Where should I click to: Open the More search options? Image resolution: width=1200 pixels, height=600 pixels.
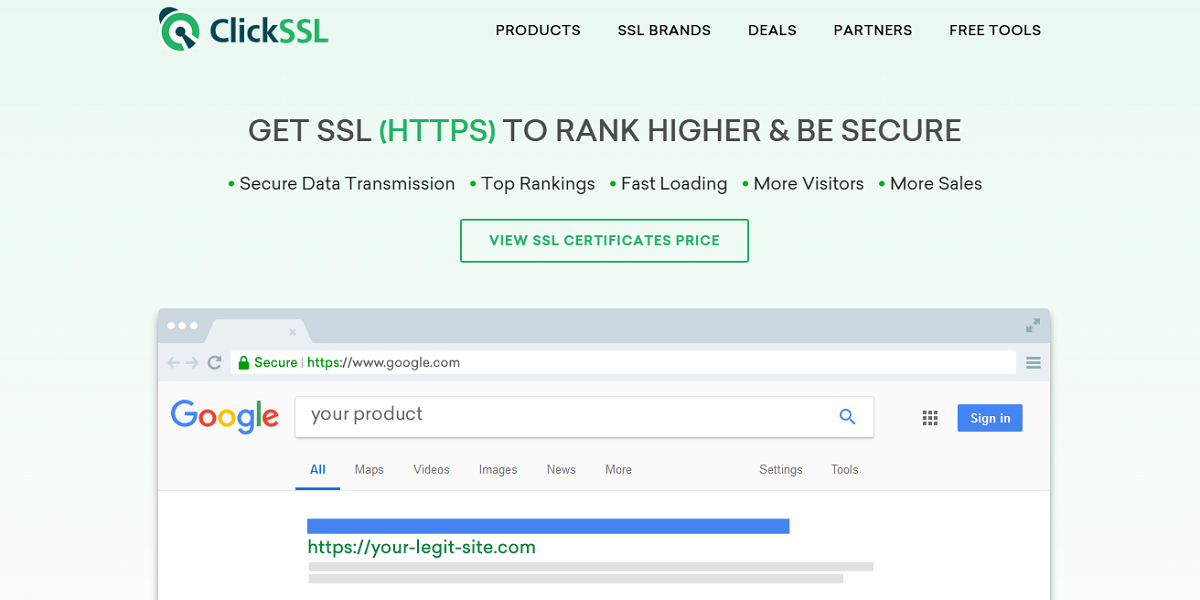(x=618, y=470)
